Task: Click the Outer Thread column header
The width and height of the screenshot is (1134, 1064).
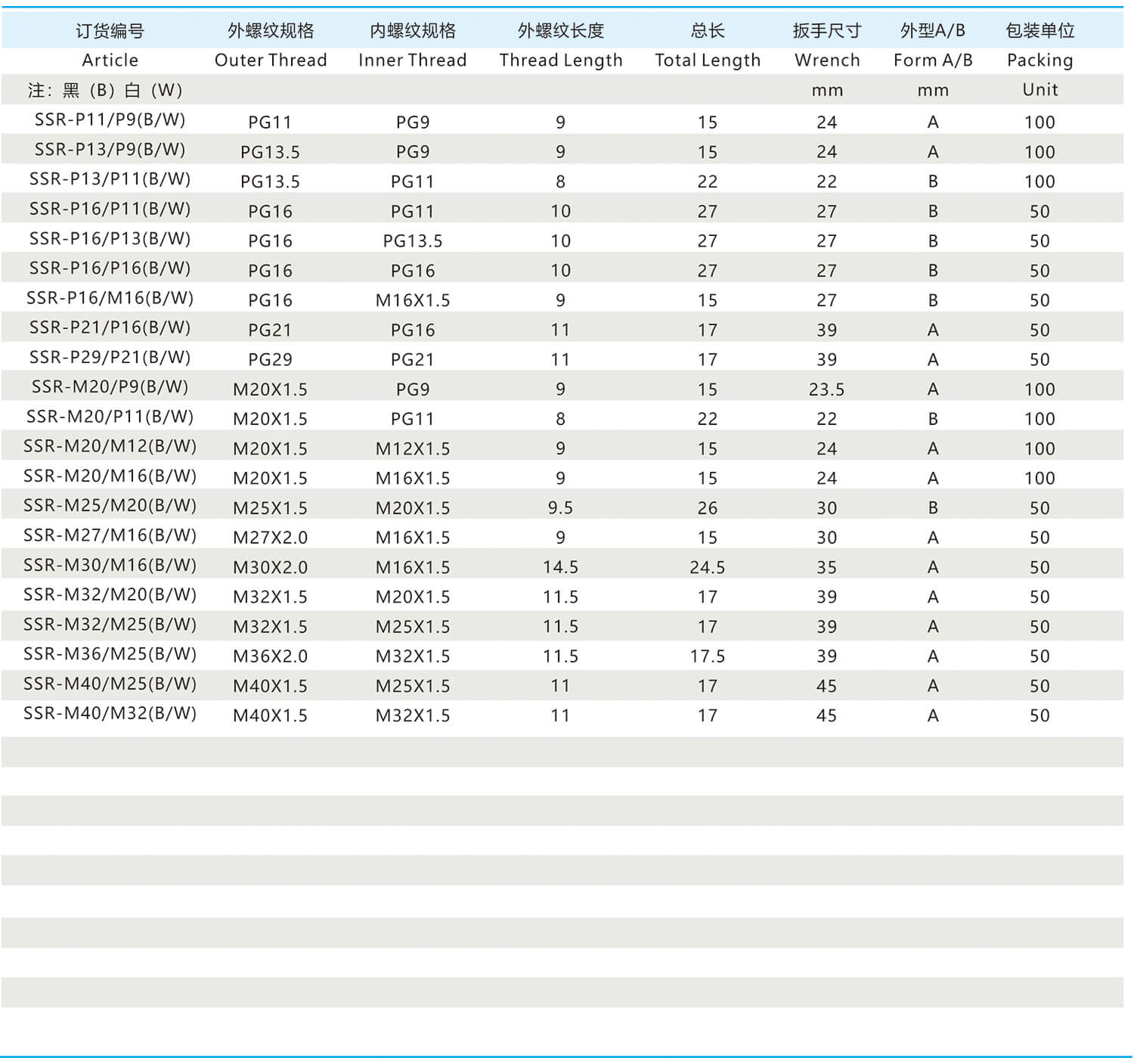Action: click(x=271, y=60)
